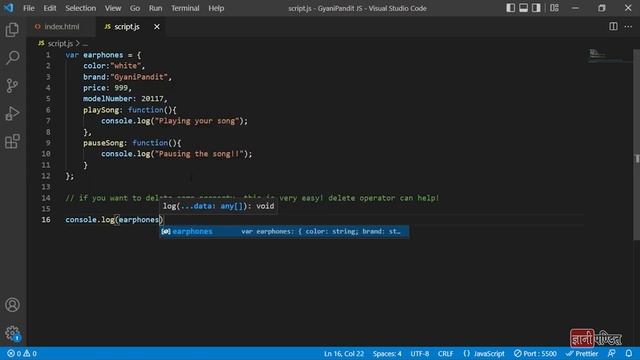This screenshot has height=360, width=640.
Task: Open the Extensions view
Action: coord(12,141)
